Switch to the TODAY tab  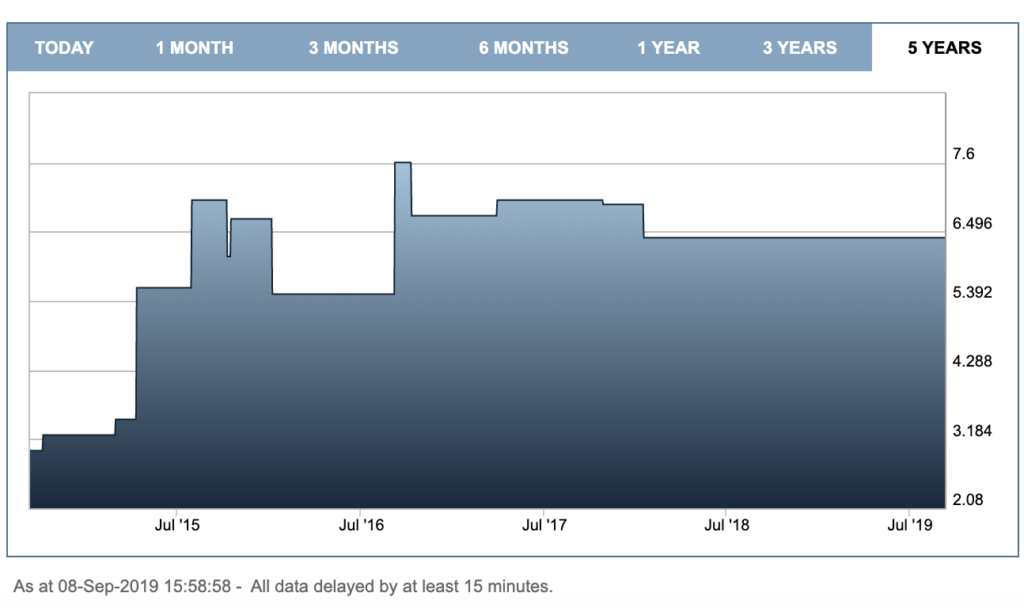64,48
